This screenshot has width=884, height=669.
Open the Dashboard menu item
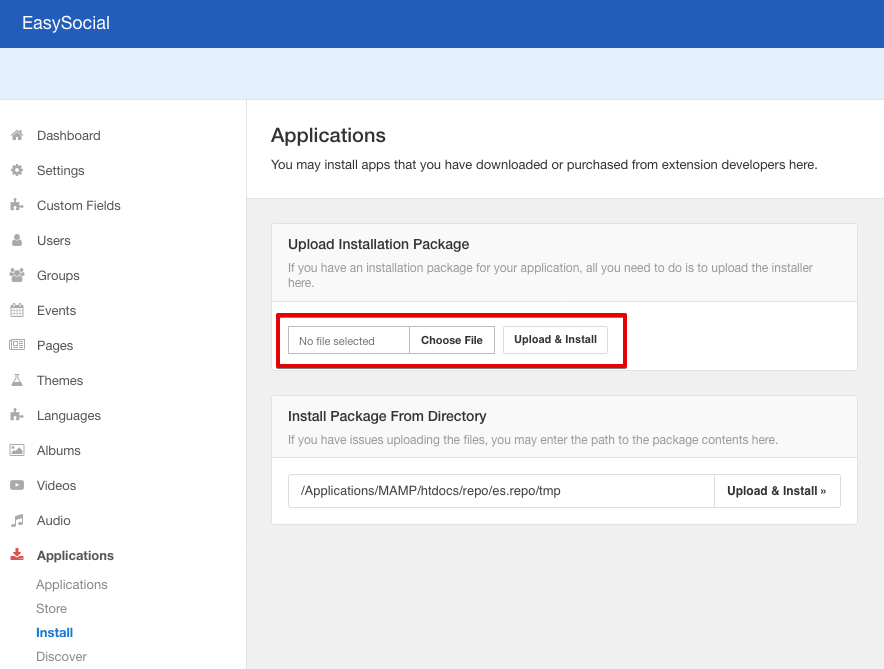[x=69, y=135]
